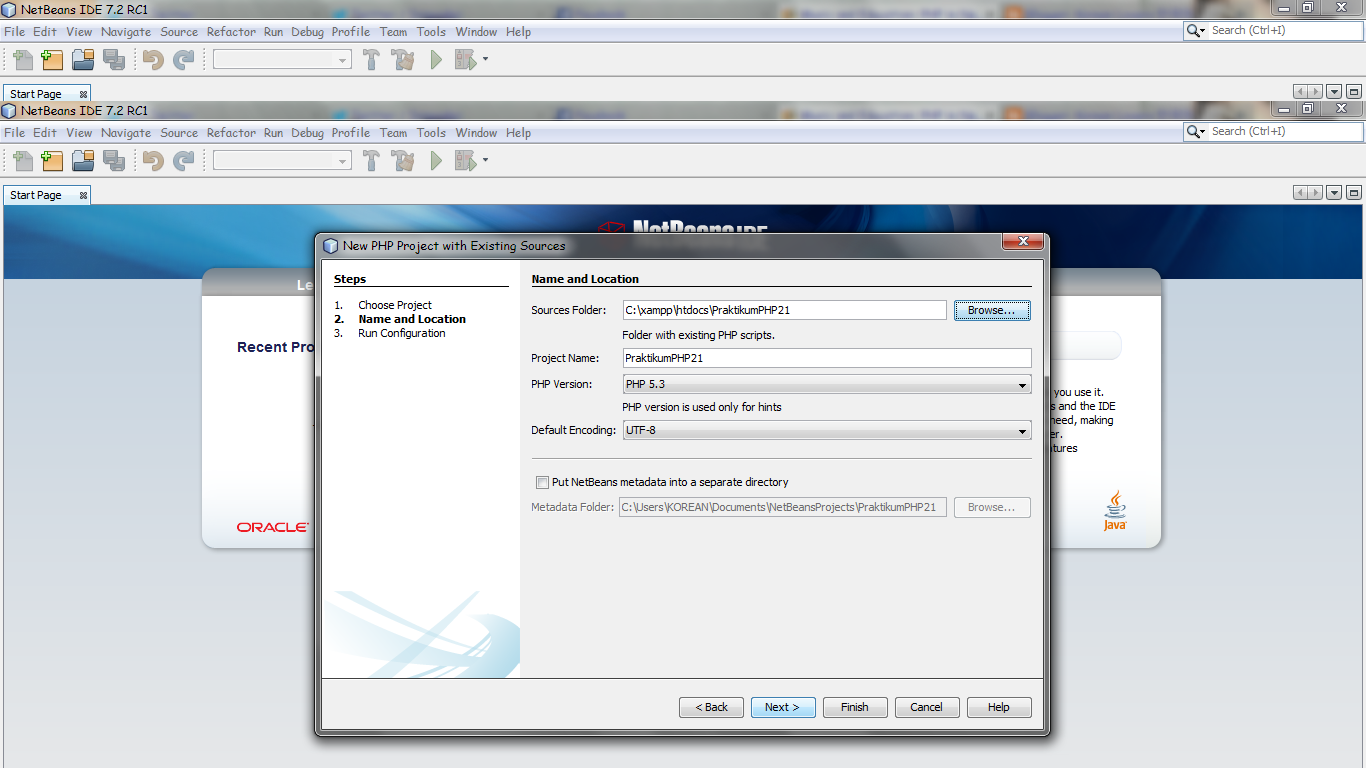Click the Back button in wizard

pyautogui.click(x=712, y=707)
